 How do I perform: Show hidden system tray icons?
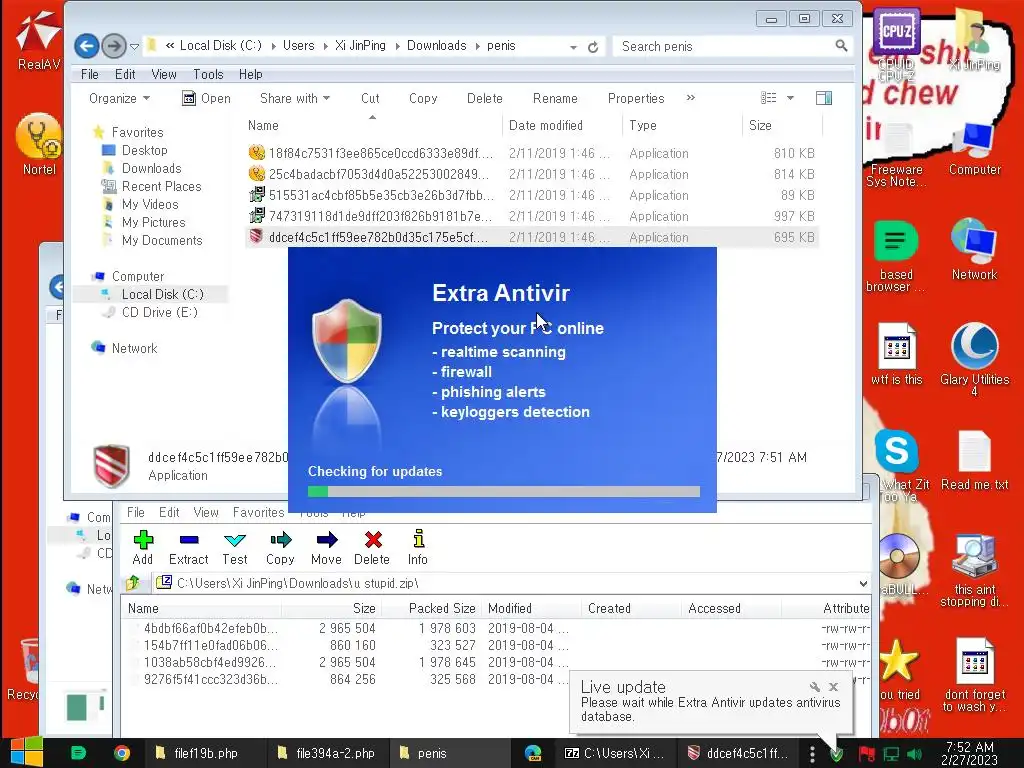(812, 754)
